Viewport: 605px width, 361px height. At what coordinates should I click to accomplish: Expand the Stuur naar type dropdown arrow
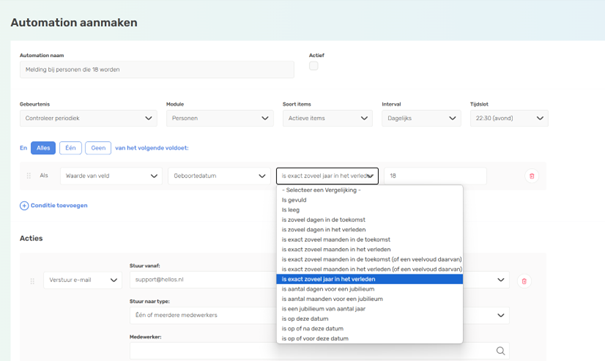point(500,315)
